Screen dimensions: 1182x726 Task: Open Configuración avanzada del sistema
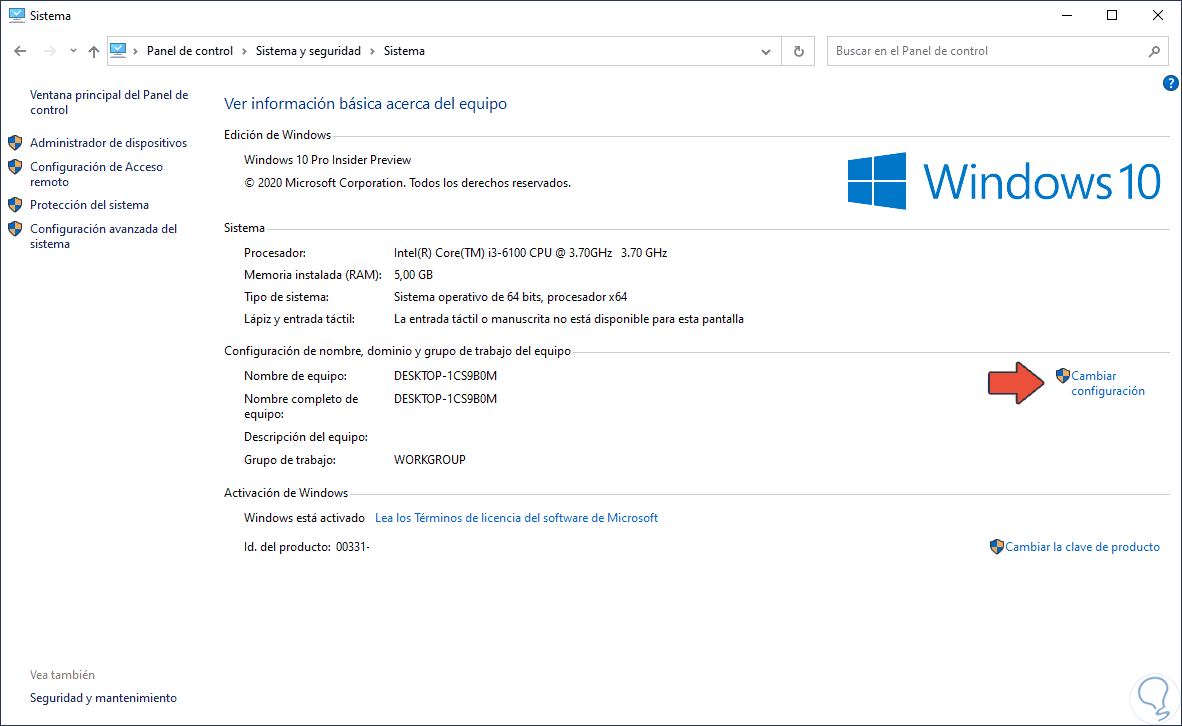[104, 236]
